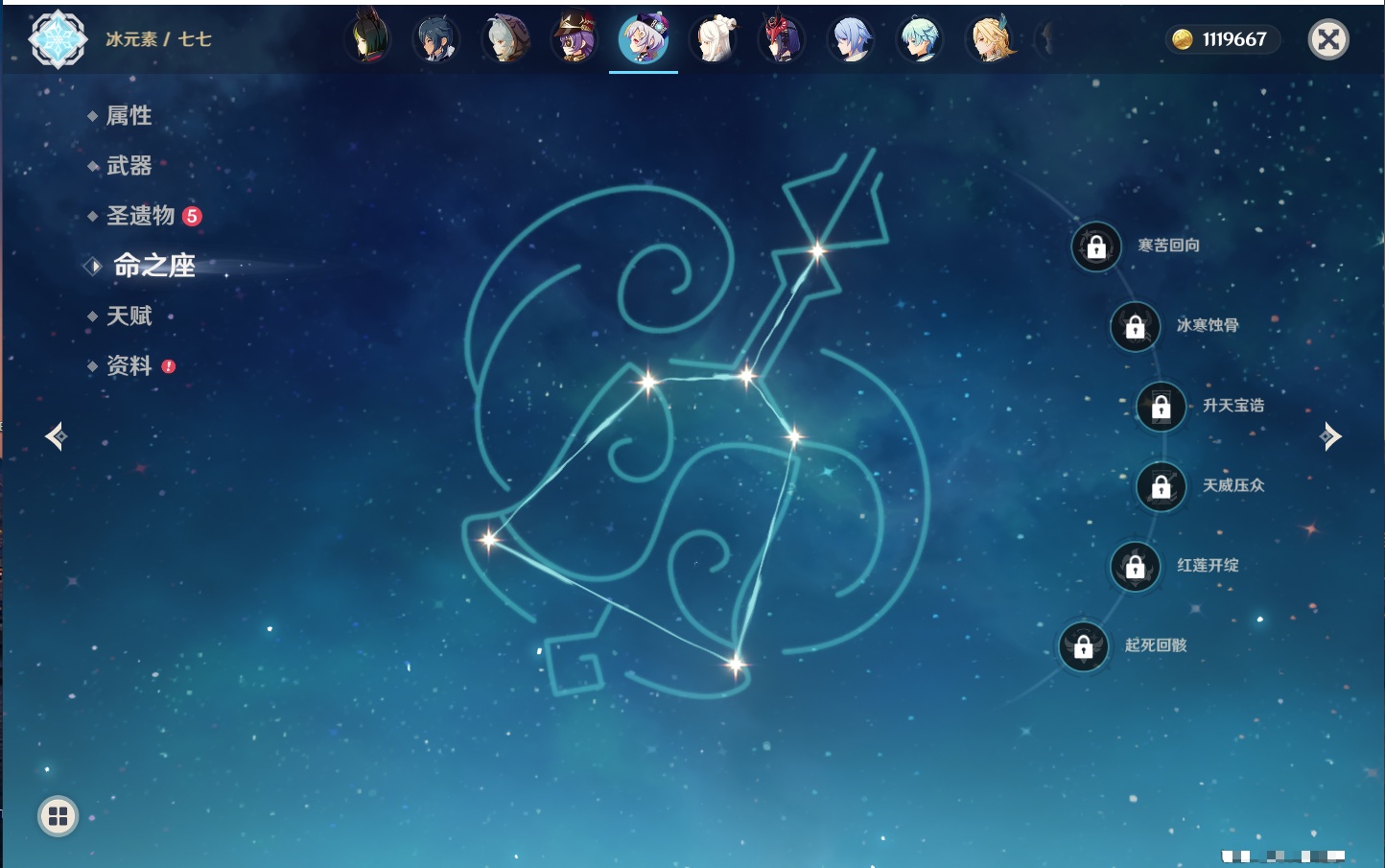Click the red 5 badge beside 圣遗物

click(x=192, y=216)
